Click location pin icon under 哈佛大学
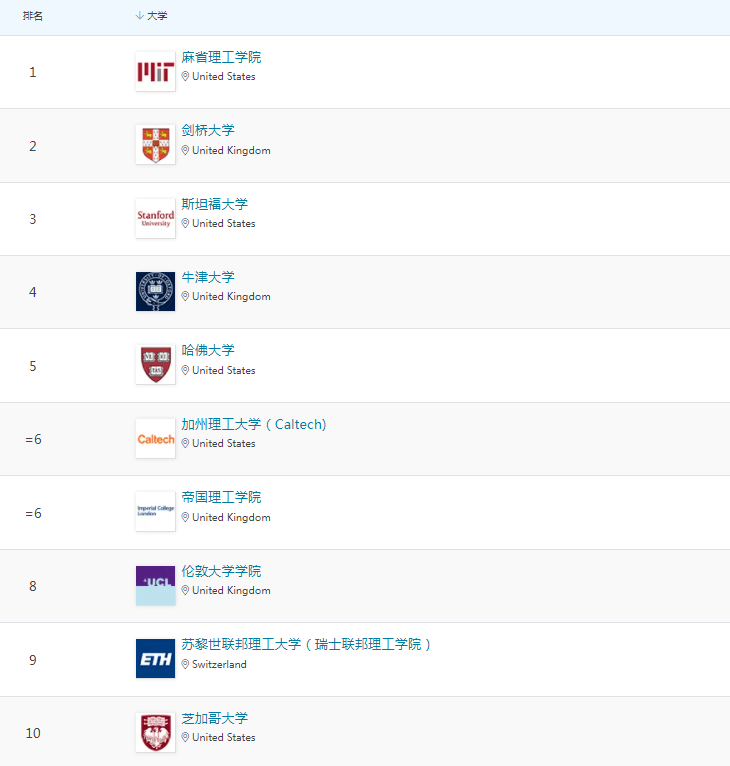Image resolution: width=730 pixels, height=766 pixels. 185,370
